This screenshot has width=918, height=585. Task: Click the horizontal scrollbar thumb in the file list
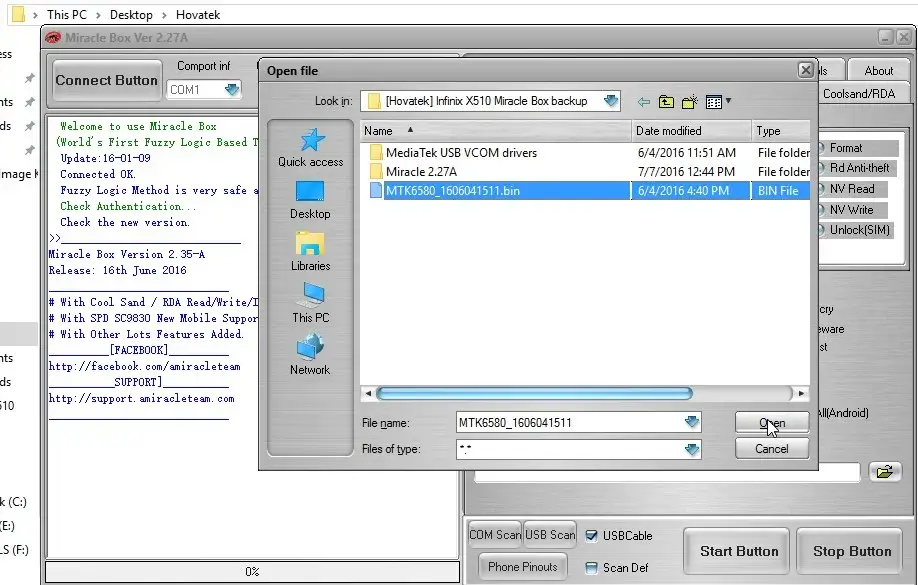(534, 394)
